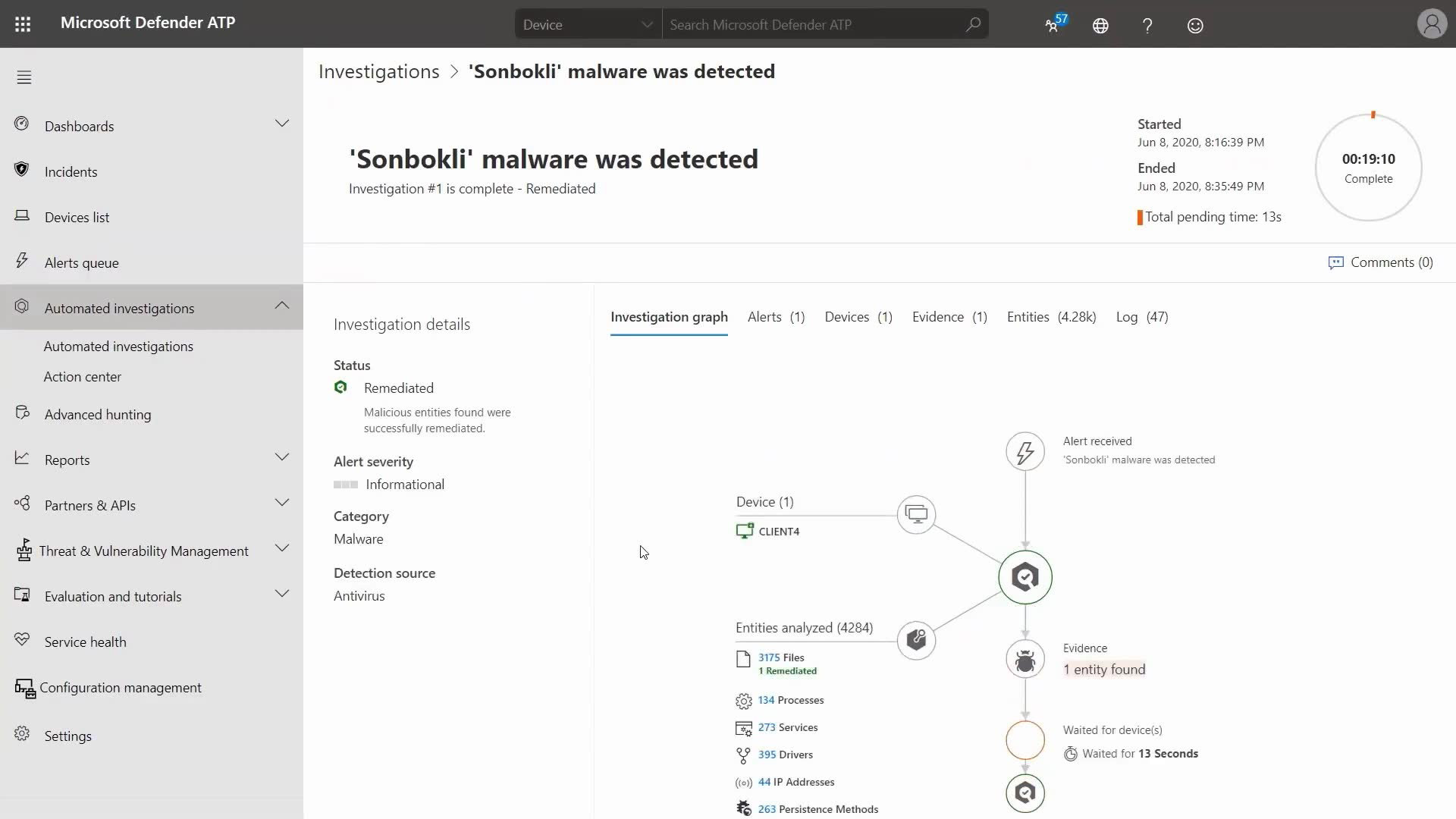Expand the Dashboards menu section
This screenshot has height=819, width=1456.
click(281, 124)
